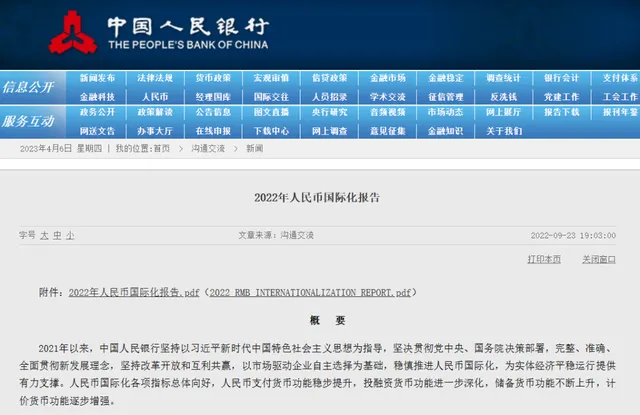Select the 金融市场 navigation item
The width and height of the screenshot is (640, 415).
coord(387,77)
